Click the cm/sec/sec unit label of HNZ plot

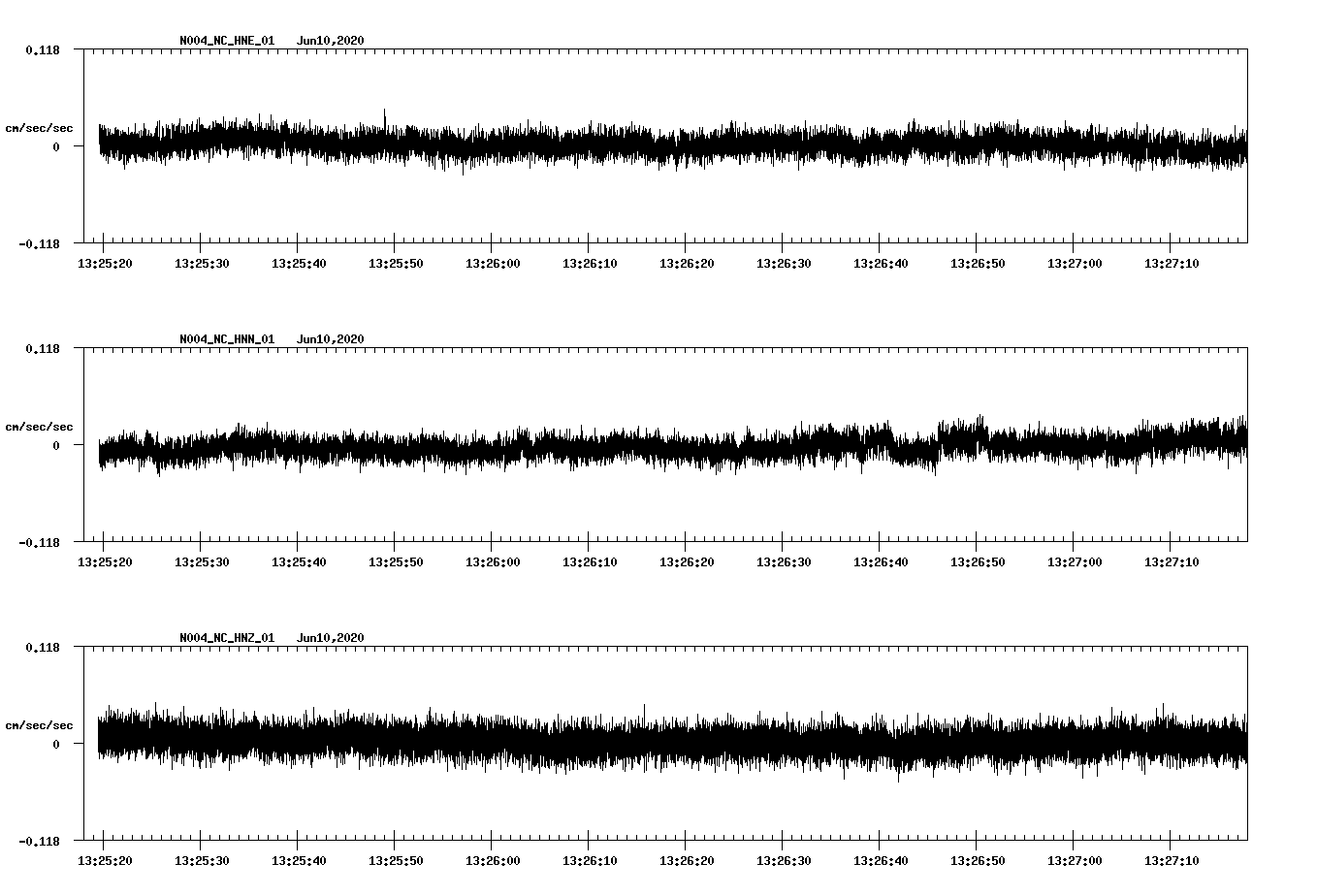click(39, 725)
